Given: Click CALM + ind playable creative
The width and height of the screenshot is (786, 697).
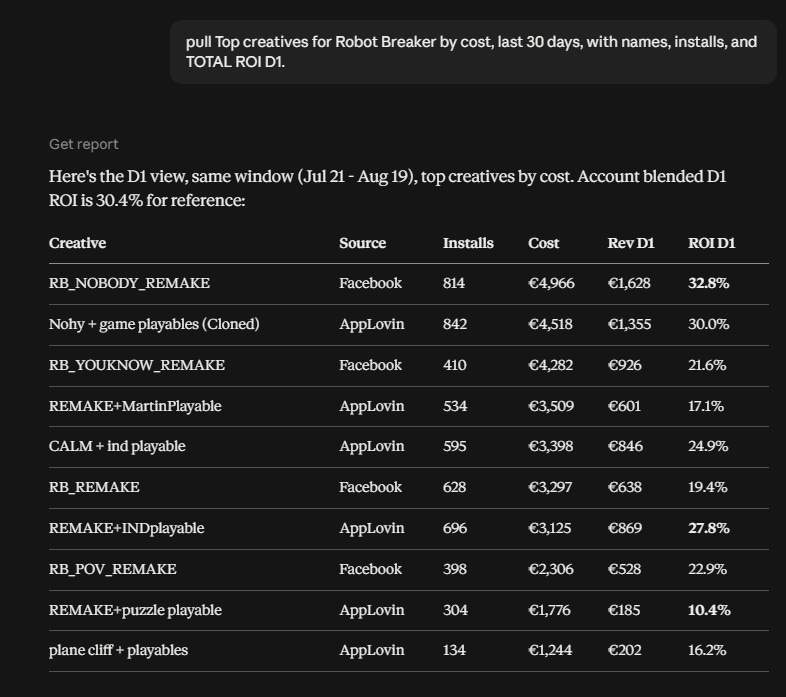Looking at the screenshot, I should click(x=117, y=446).
